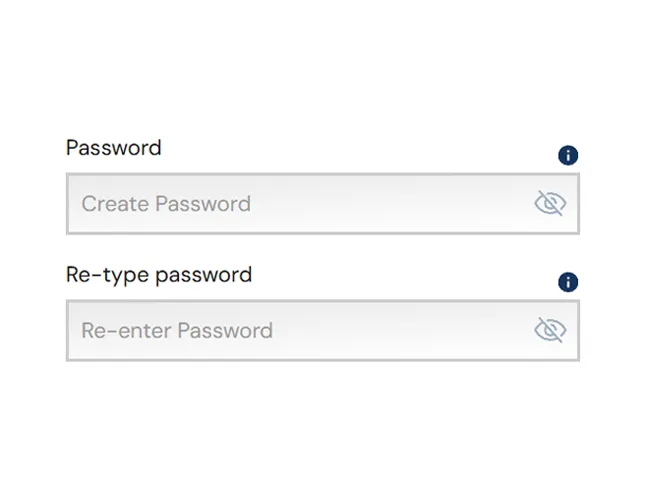Select the Re-enter Password placeholder text

177,331
